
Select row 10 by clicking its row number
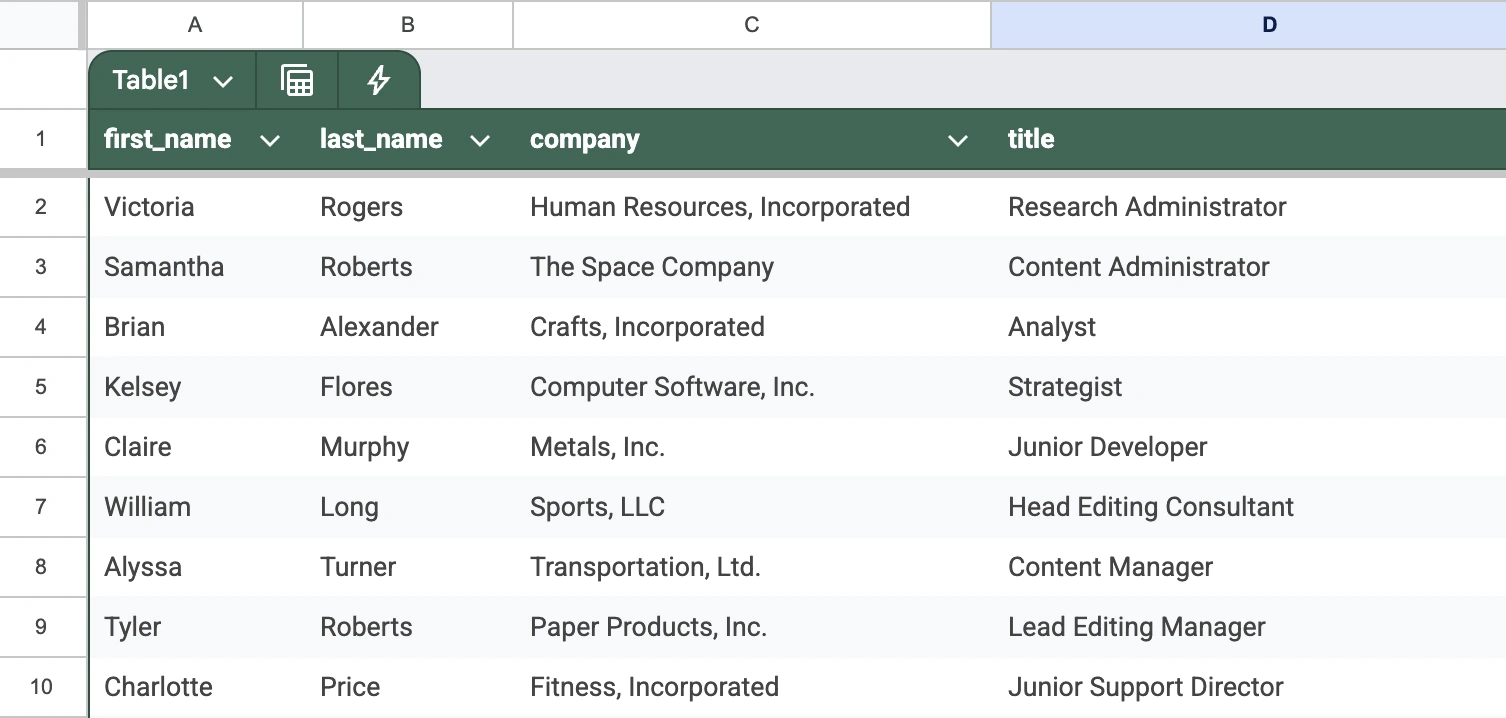[43, 687]
